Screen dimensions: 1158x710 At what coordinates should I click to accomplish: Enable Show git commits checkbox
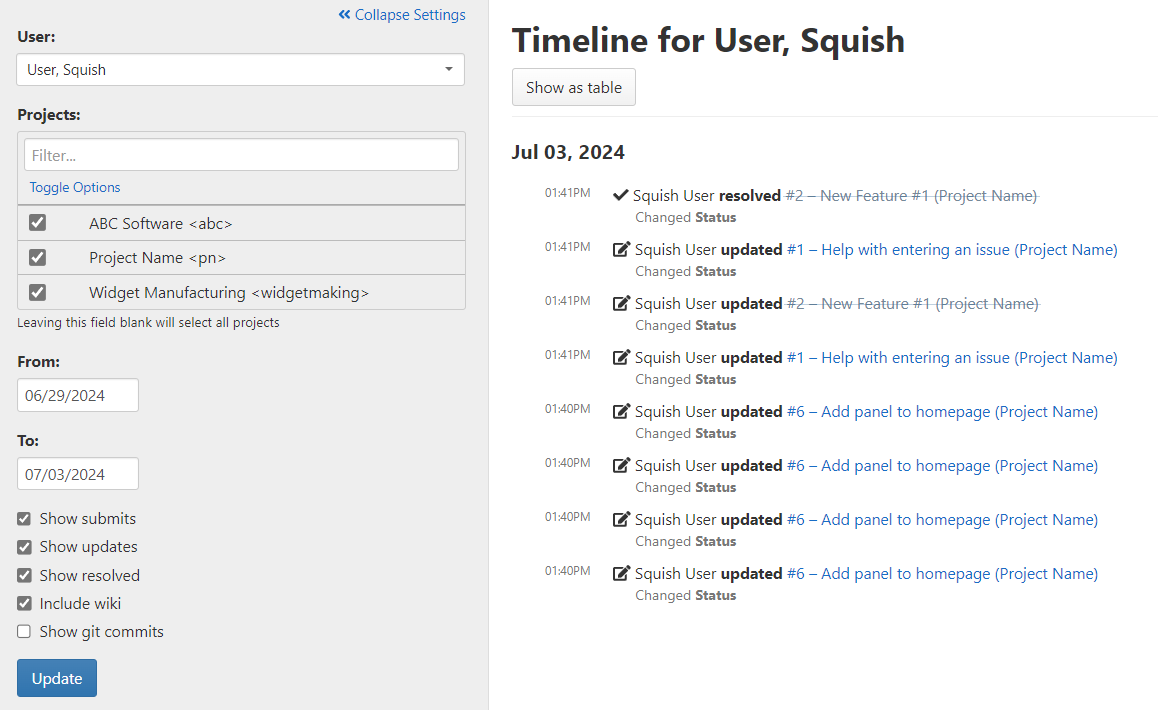pyautogui.click(x=24, y=632)
